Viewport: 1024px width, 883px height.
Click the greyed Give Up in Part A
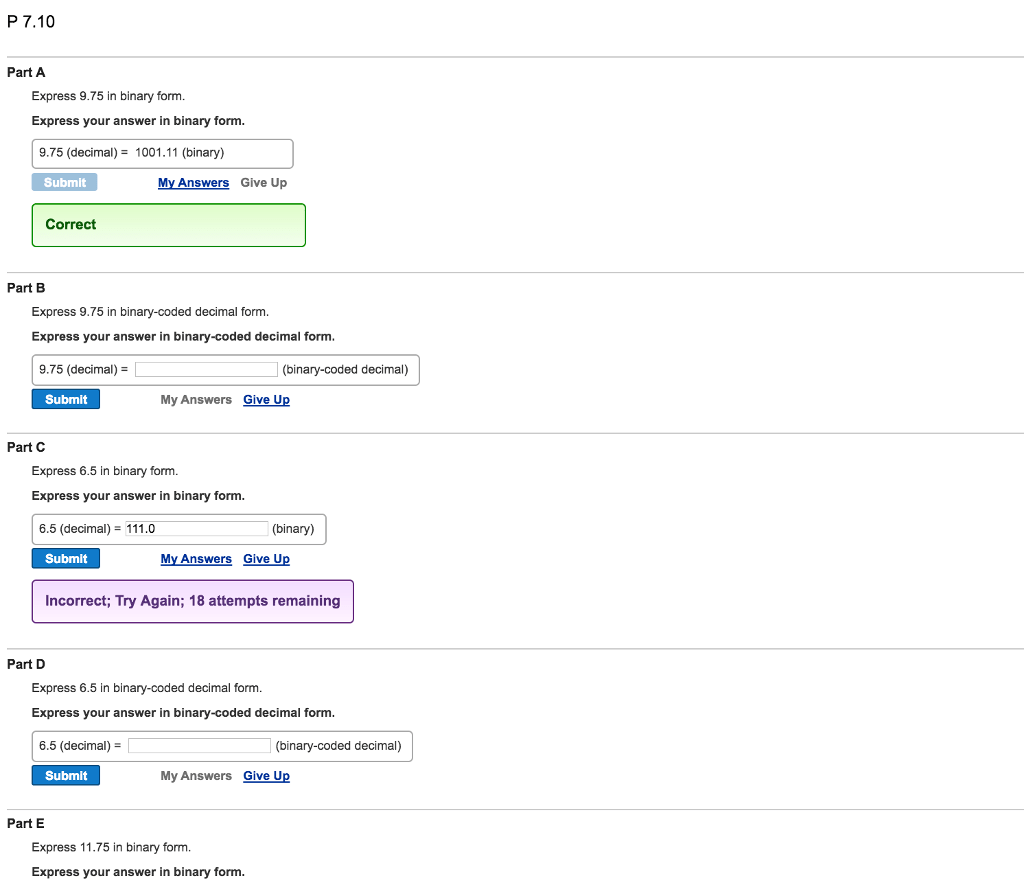pos(264,183)
